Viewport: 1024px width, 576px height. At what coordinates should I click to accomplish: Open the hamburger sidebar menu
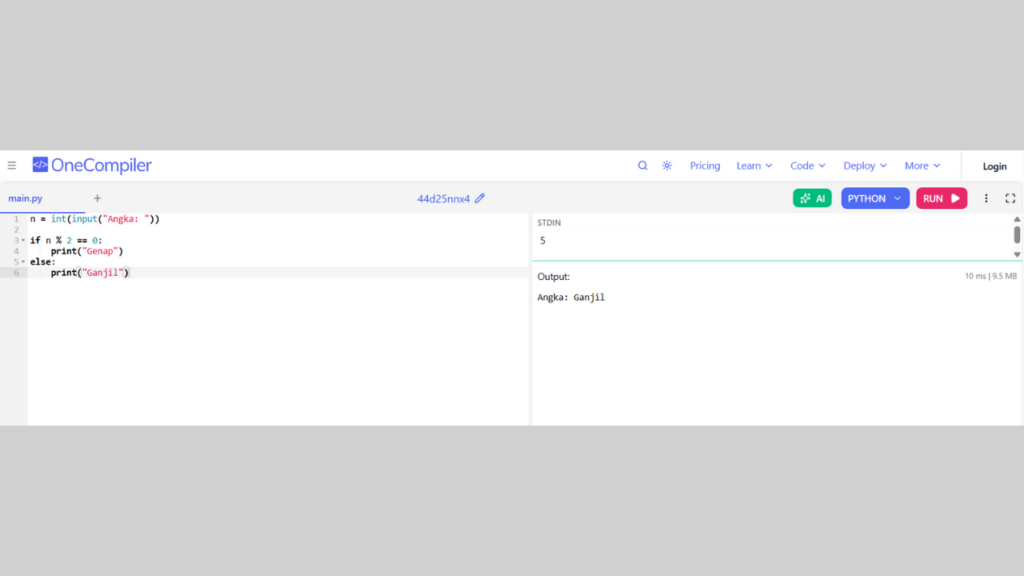[12, 166]
